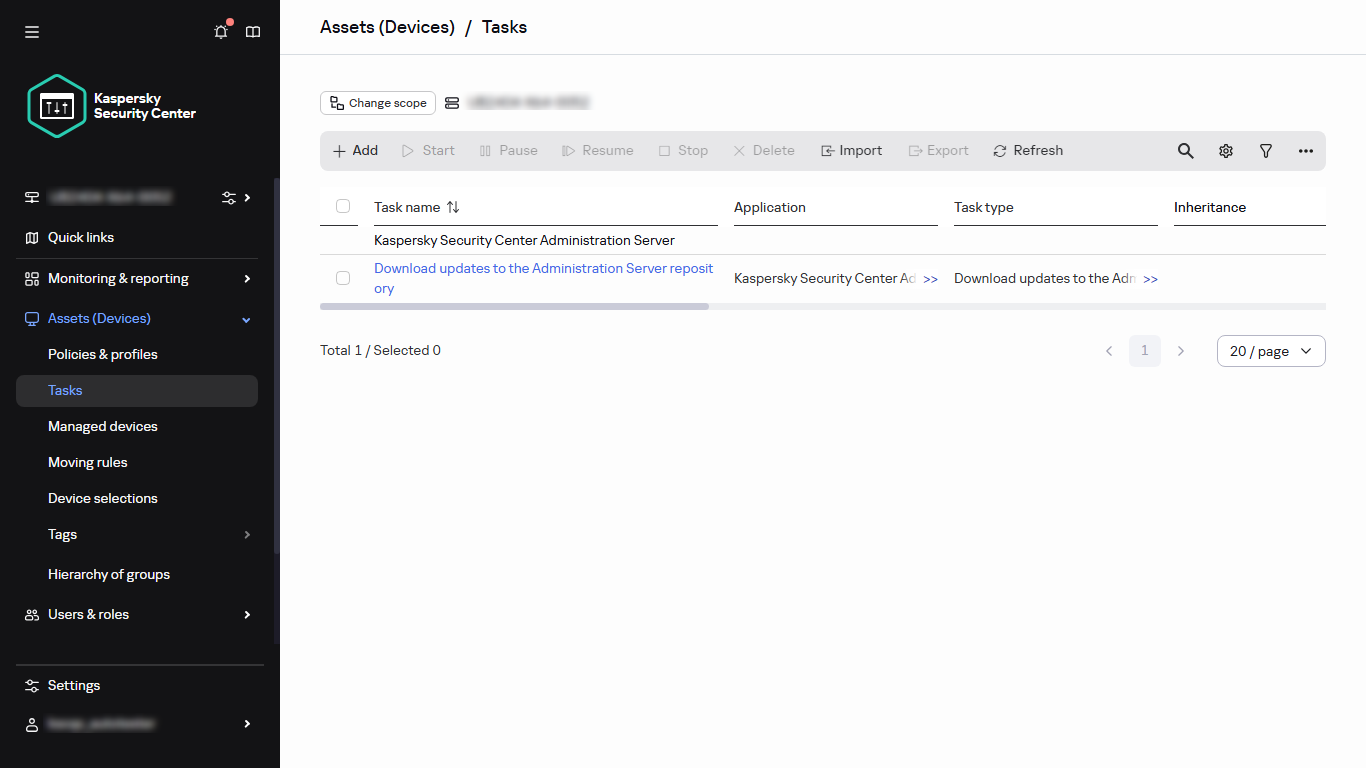
Task: Open the ellipsis menu in the toolbar
Action: pos(1306,150)
